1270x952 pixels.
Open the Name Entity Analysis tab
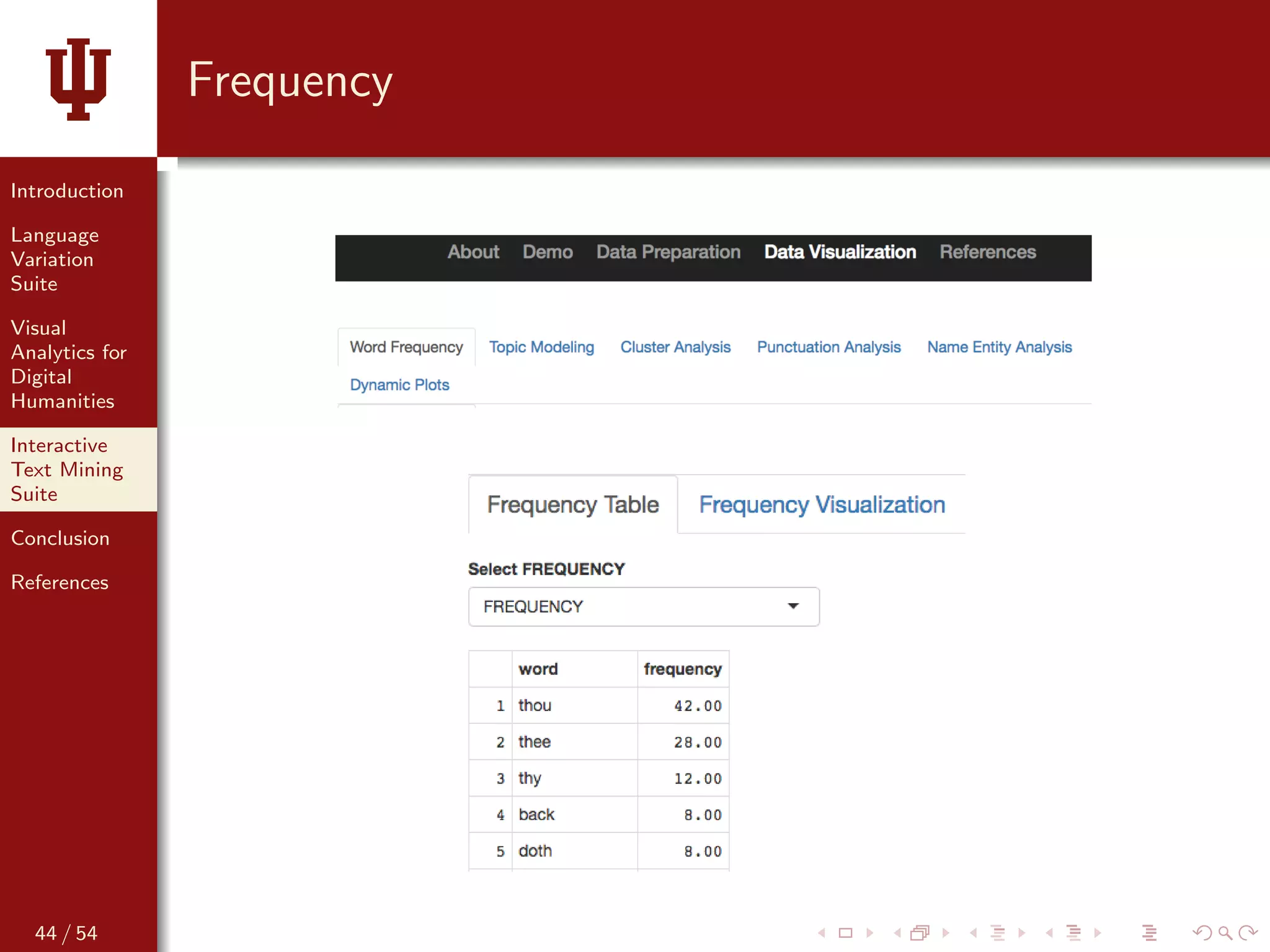[1000, 347]
